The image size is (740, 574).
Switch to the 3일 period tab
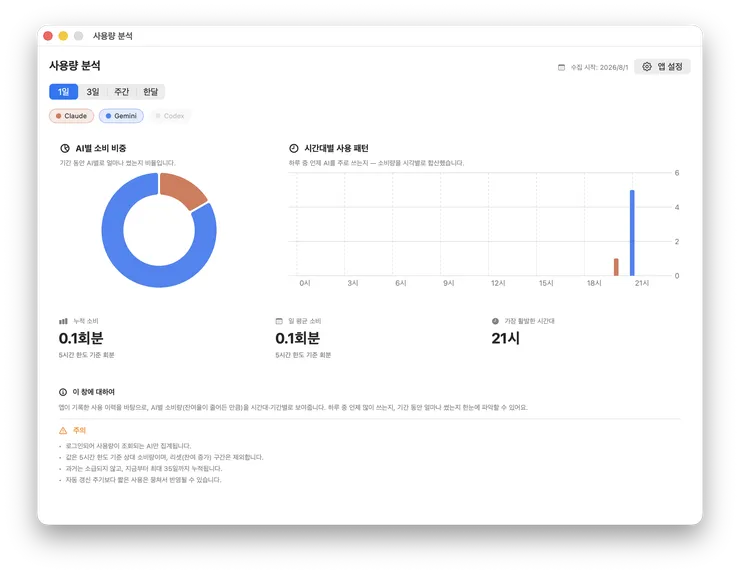pyautogui.click(x=93, y=92)
